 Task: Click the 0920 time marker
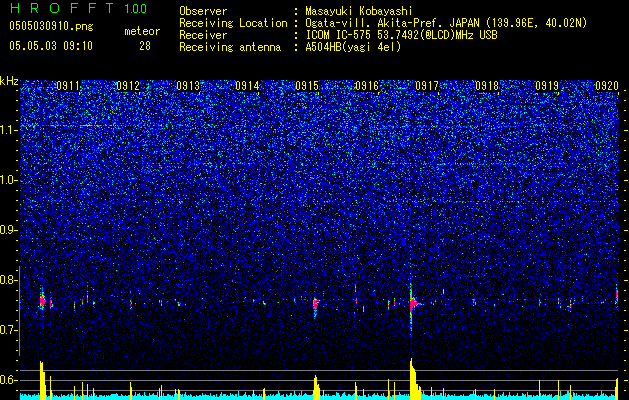click(607, 86)
